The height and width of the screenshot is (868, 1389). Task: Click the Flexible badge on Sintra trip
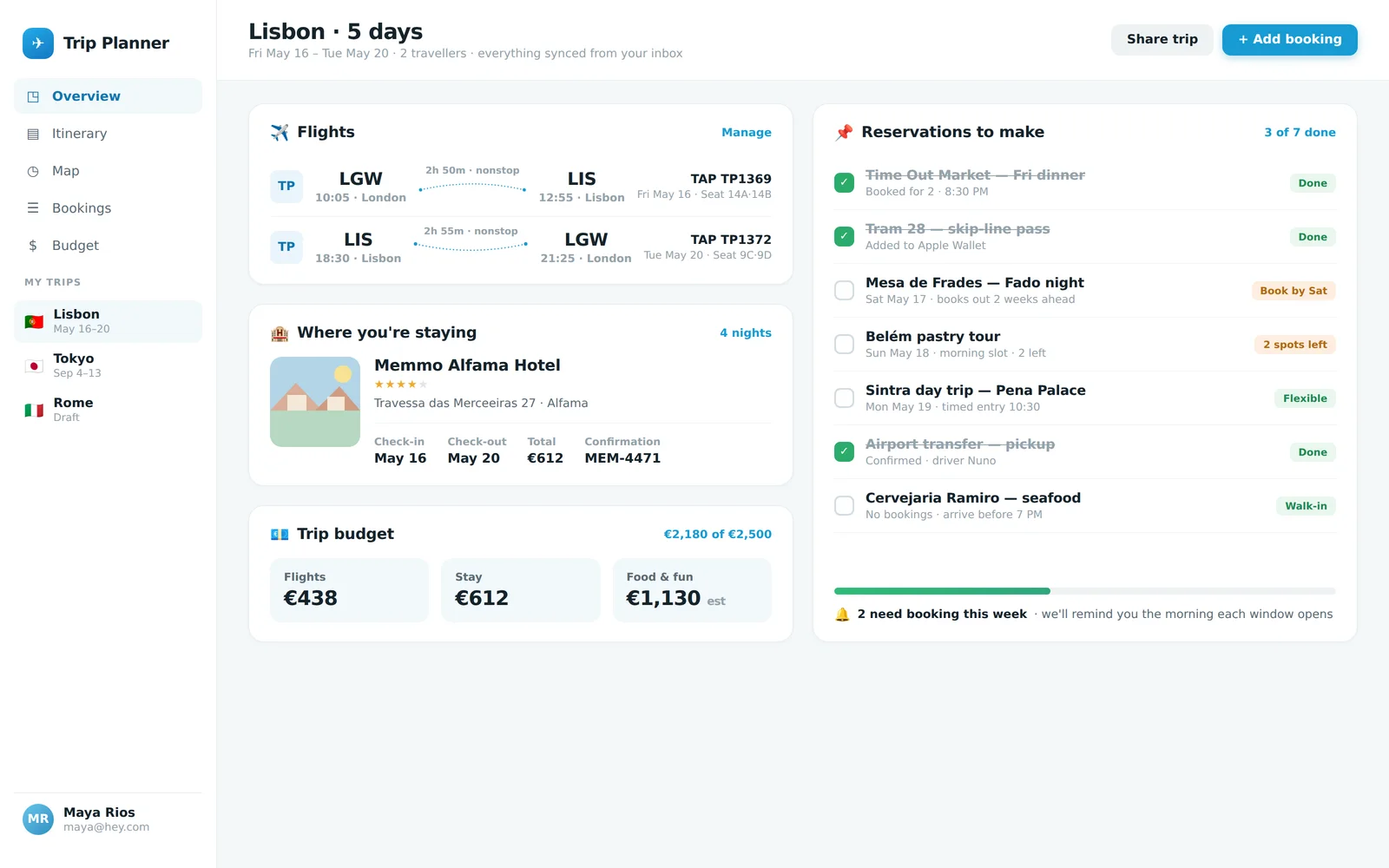(x=1305, y=398)
